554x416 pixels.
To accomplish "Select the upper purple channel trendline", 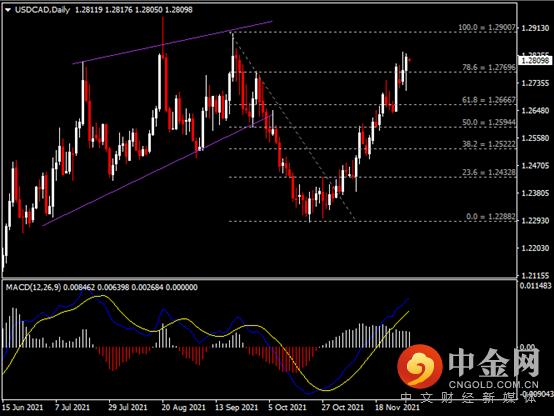I will pyautogui.click(x=172, y=42).
